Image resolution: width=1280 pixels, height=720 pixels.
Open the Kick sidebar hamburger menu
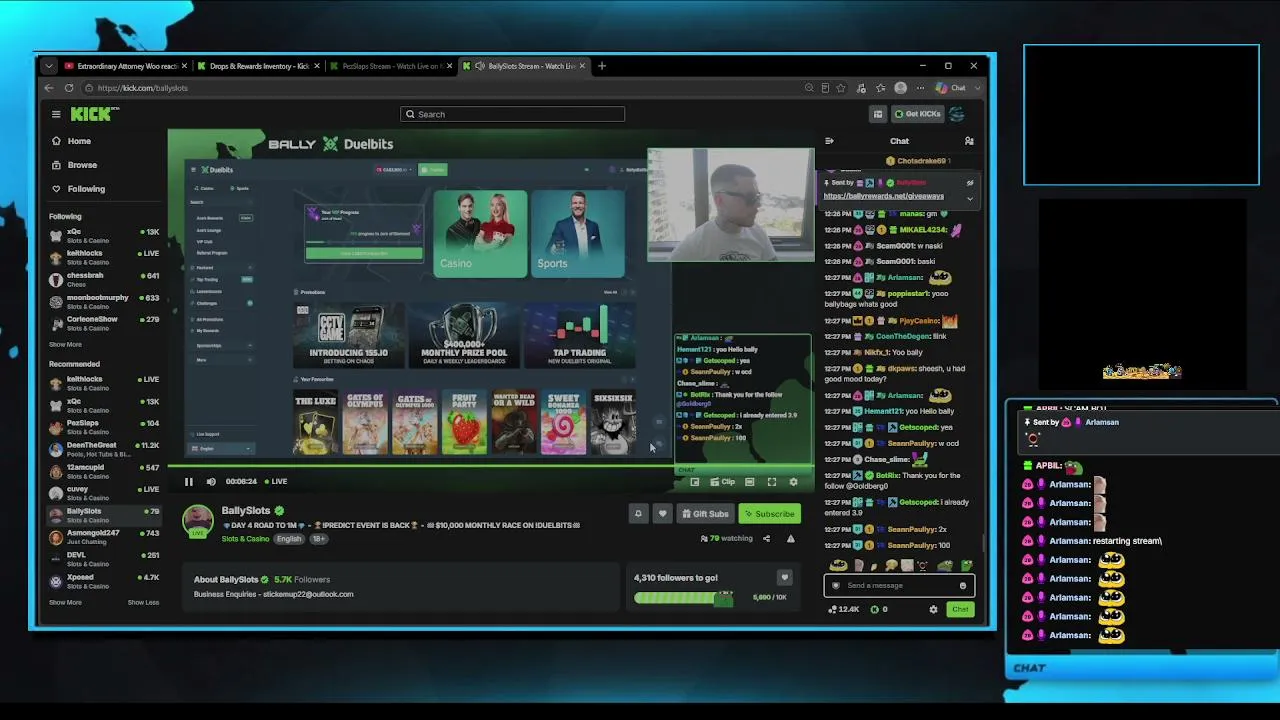point(56,114)
